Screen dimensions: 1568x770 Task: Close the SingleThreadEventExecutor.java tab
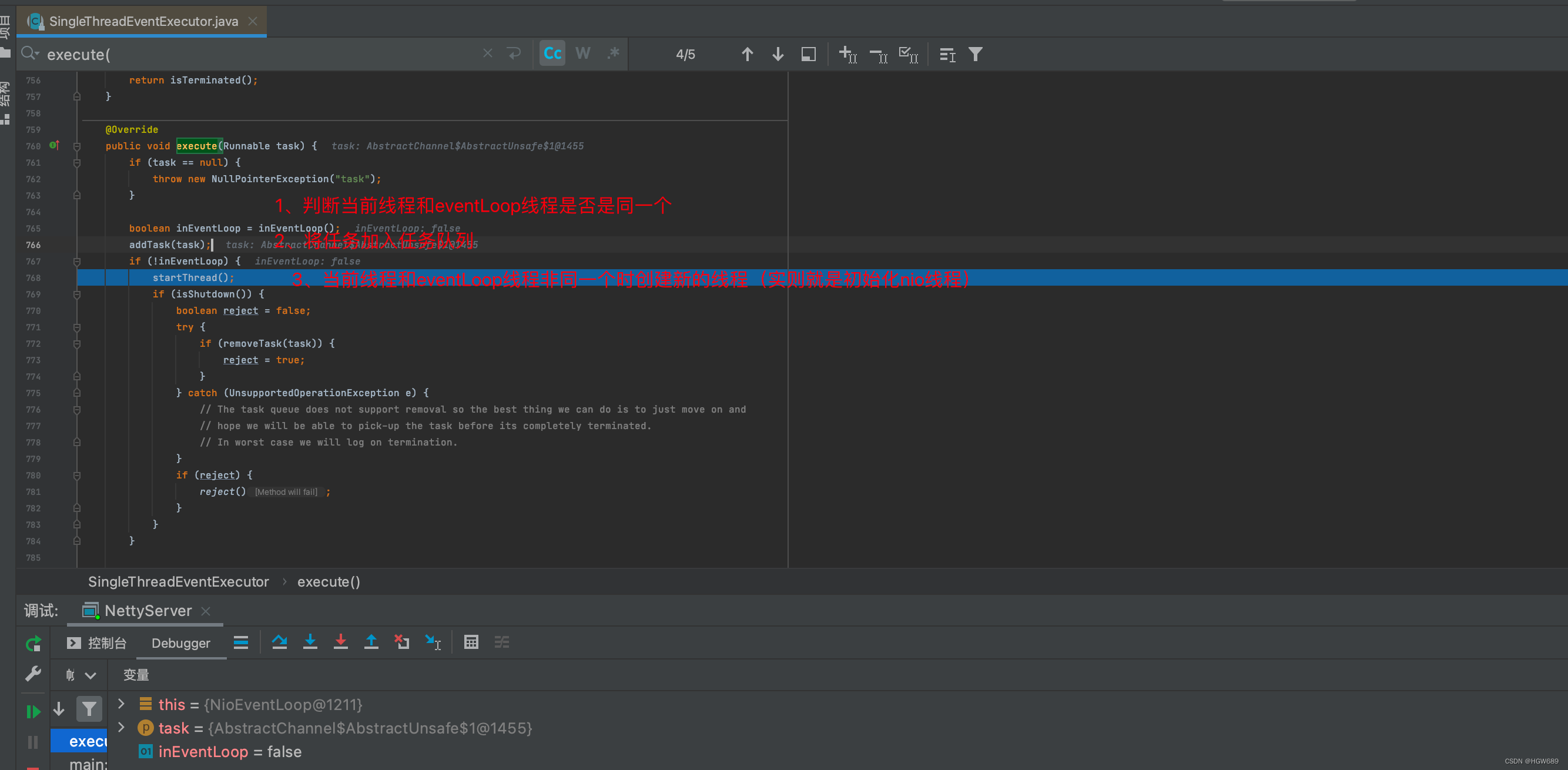click(x=253, y=21)
